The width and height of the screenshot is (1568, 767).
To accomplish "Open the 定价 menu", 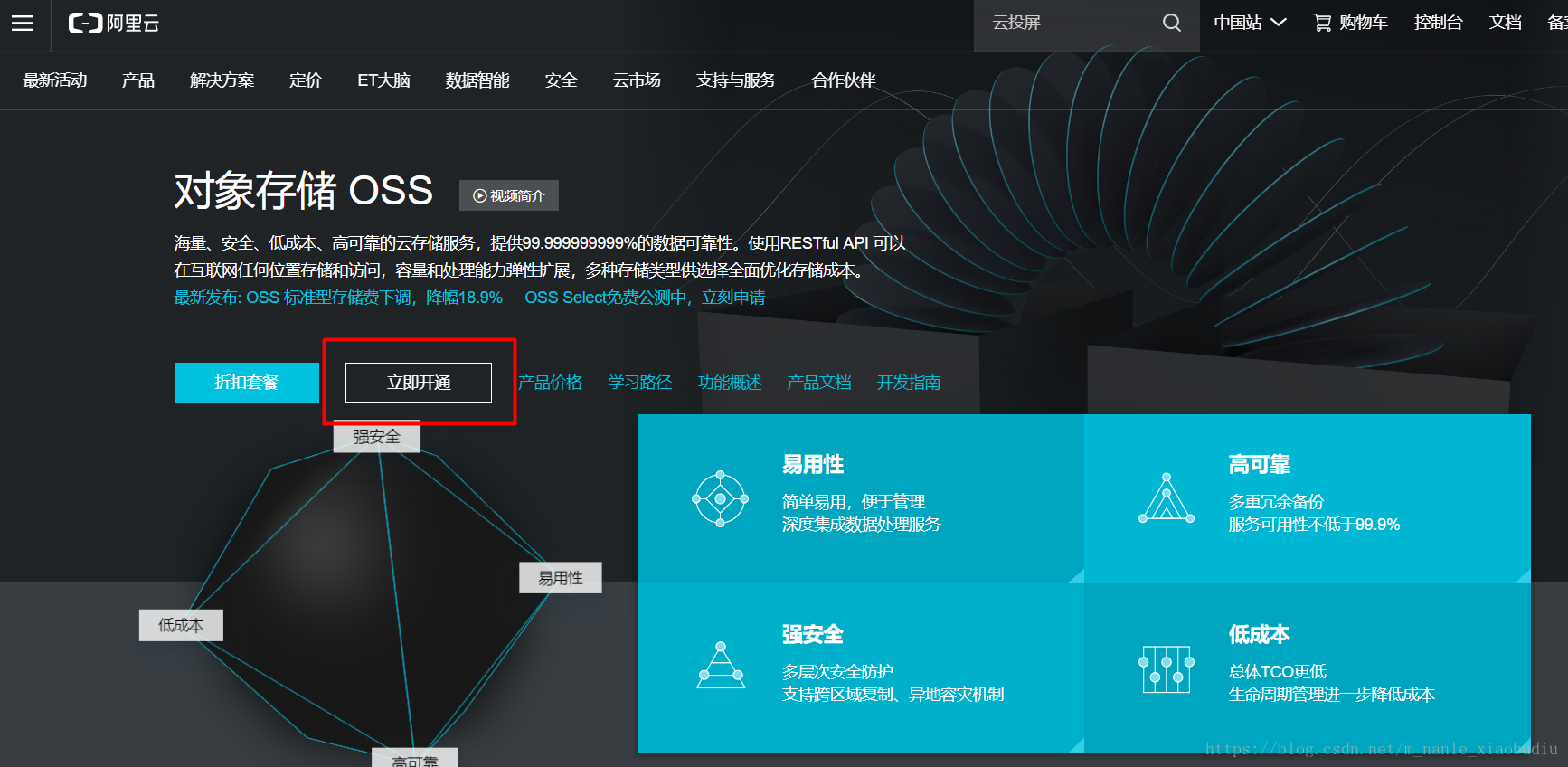I will click(x=306, y=80).
